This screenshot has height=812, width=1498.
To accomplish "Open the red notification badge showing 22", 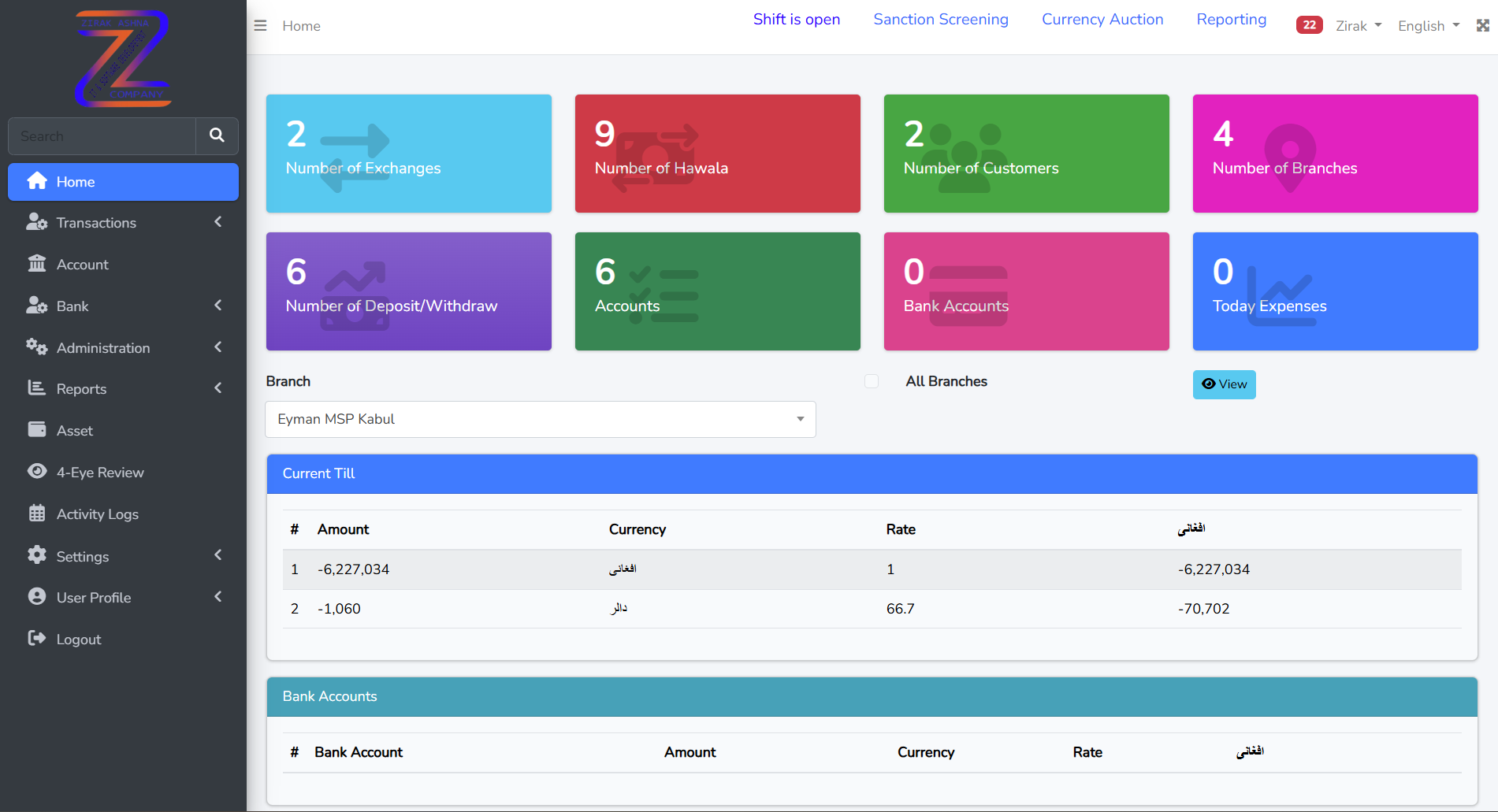I will 1309,25.
